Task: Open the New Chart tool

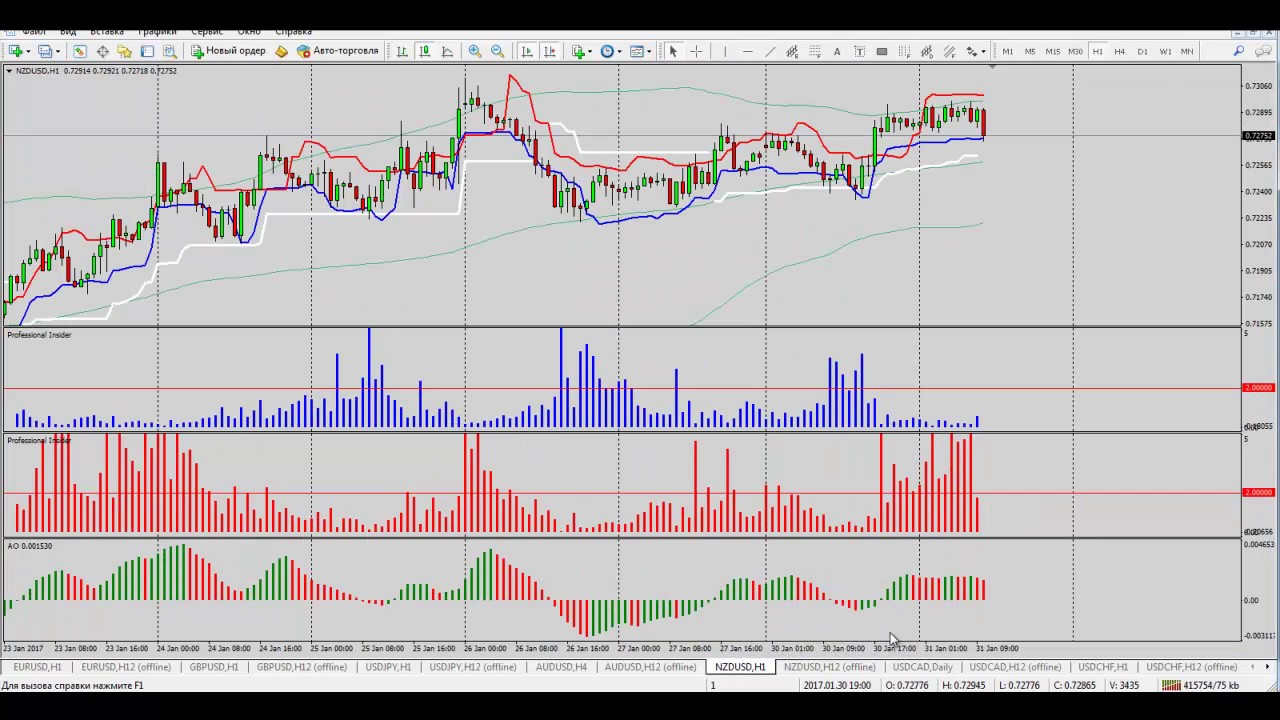Action: click(16, 51)
